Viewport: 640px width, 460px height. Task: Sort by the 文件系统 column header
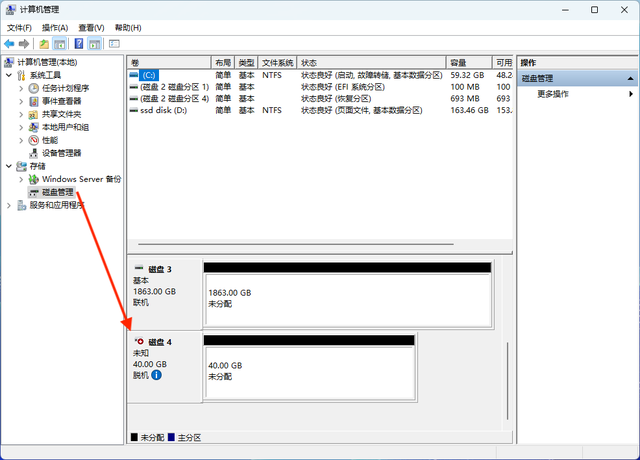coord(278,63)
